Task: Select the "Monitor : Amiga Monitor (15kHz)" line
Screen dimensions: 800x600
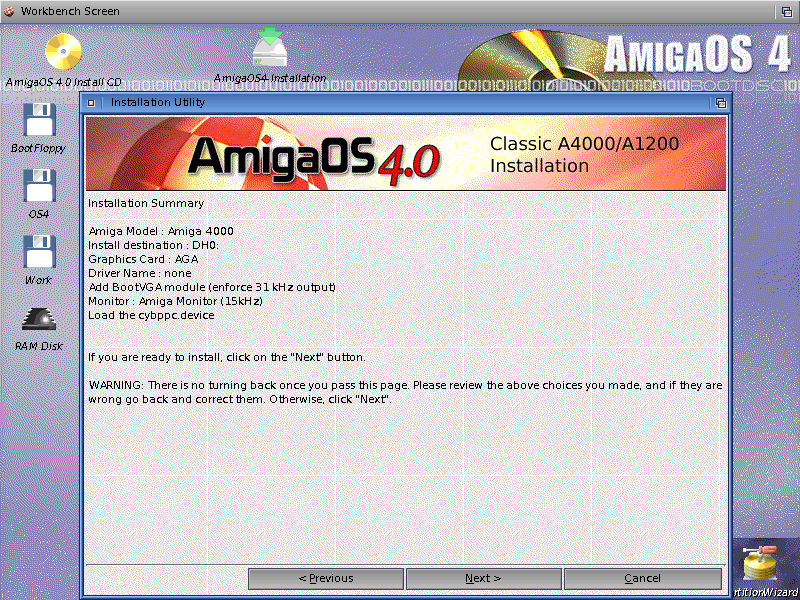Action: pos(175,302)
